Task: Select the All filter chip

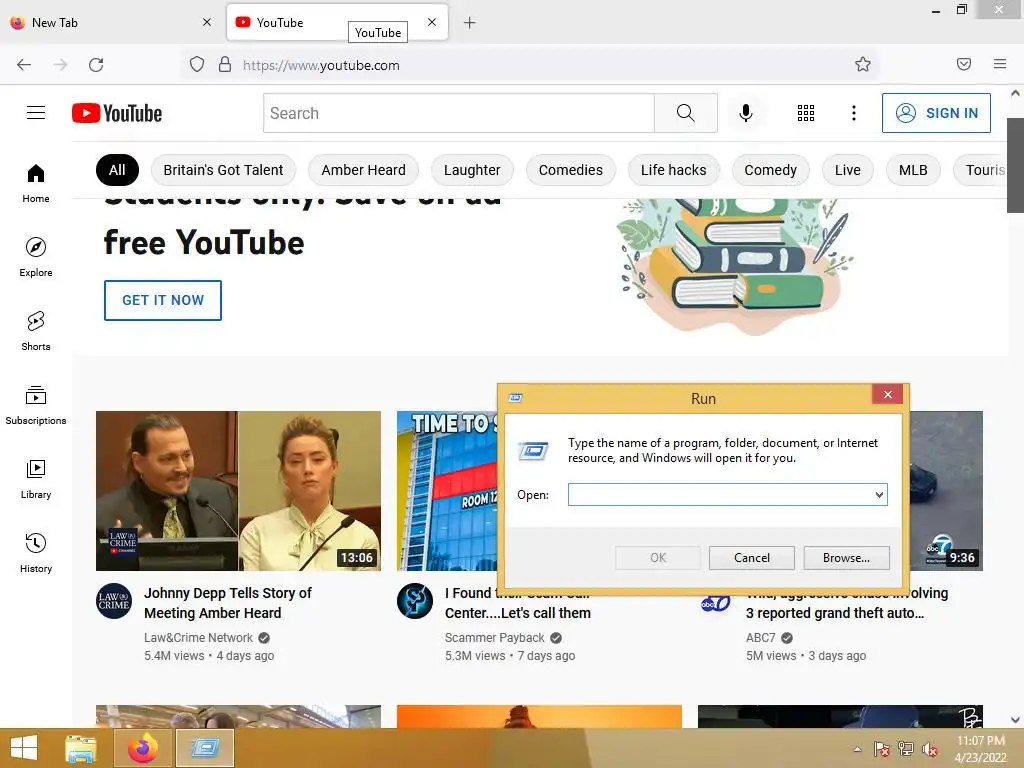Action: click(118, 170)
